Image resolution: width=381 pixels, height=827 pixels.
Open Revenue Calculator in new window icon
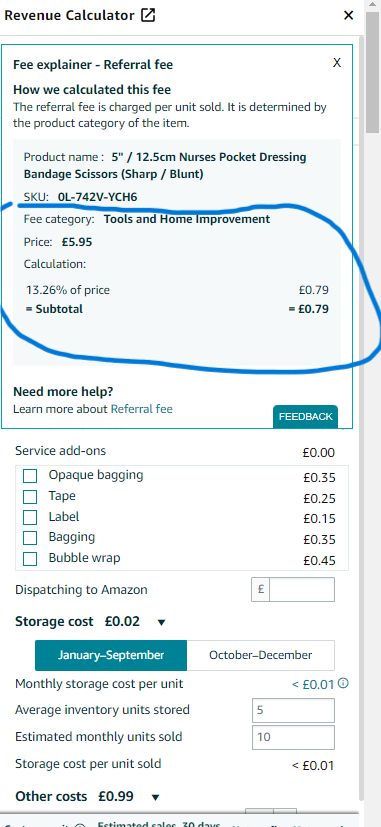pyautogui.click(x=148, y=15)
